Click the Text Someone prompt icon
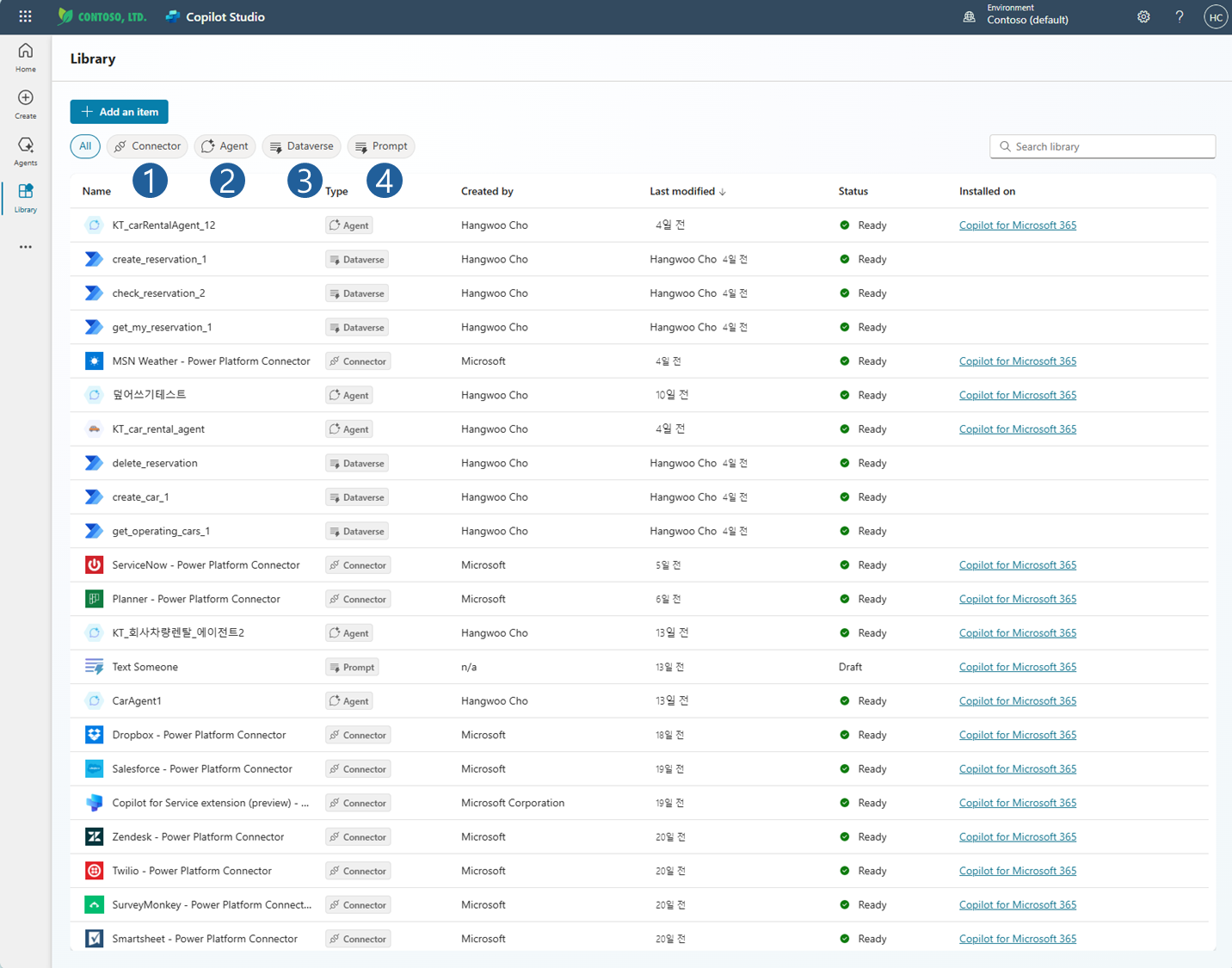Viewport: 1232px width, 968px height. [x=94, y=667]
